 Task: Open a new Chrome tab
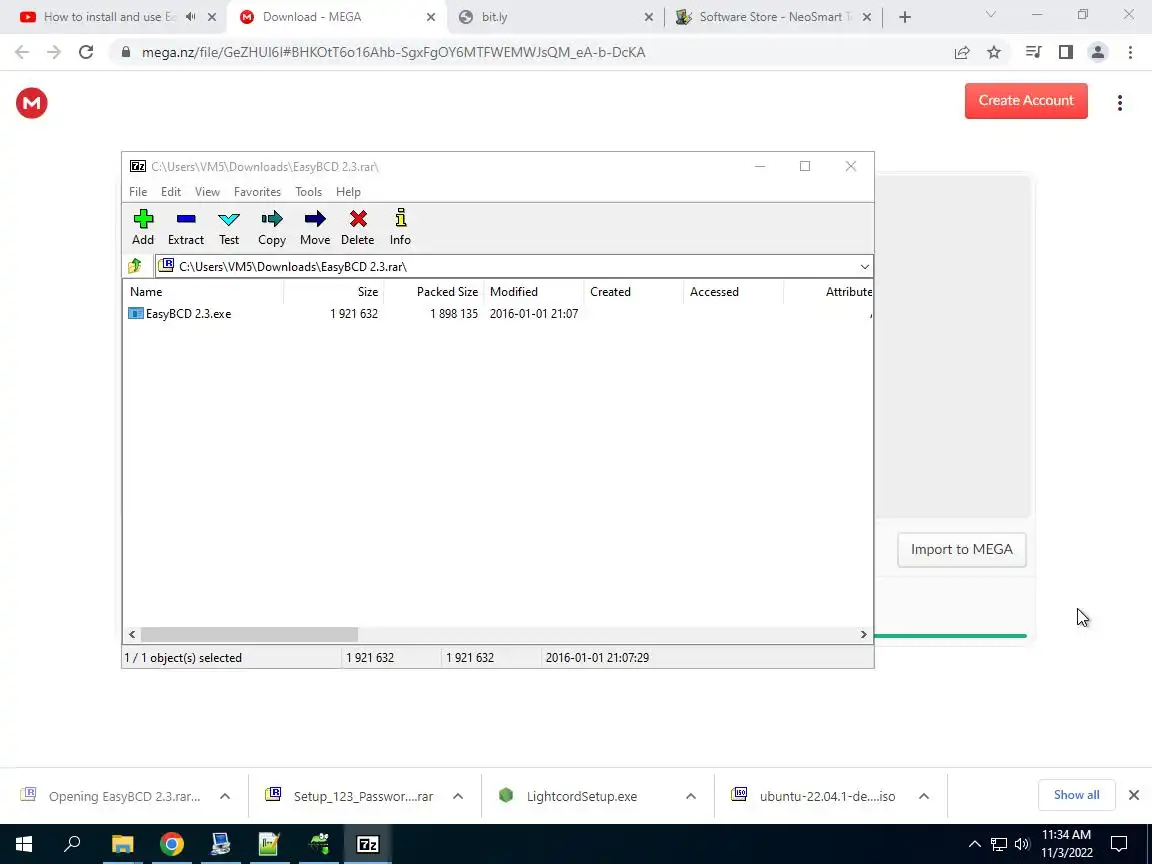(x=905, y=17)
